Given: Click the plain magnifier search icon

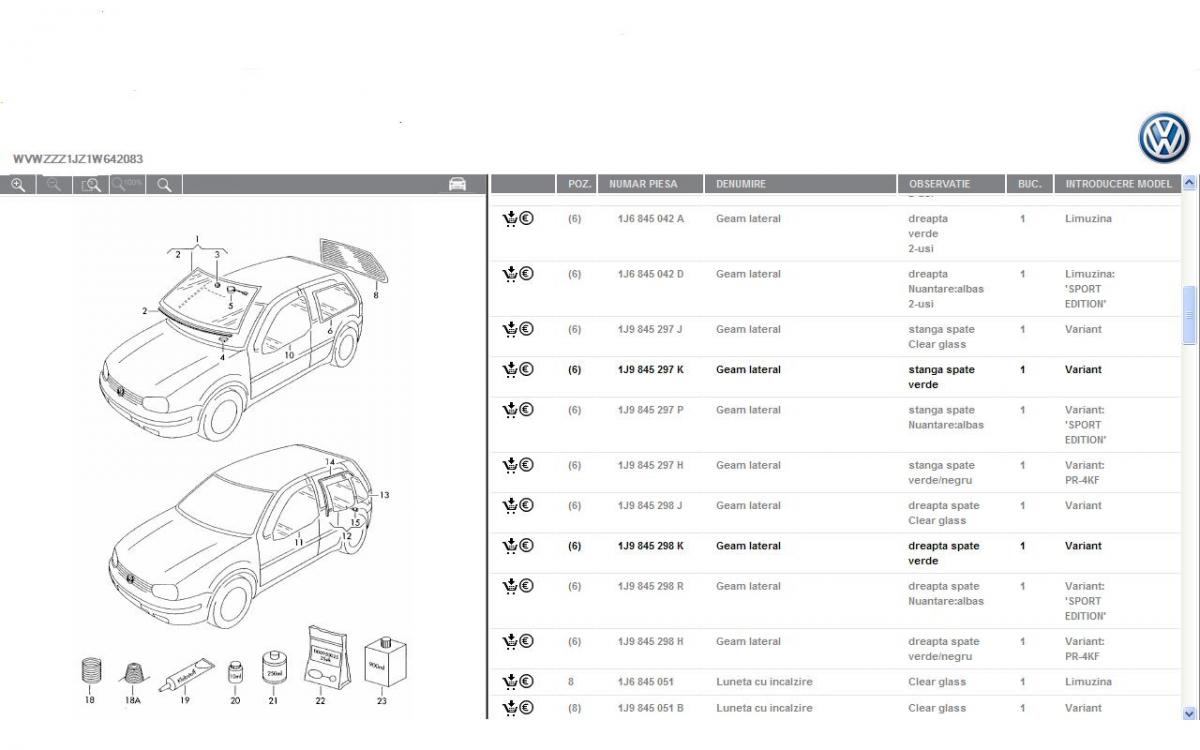Looking at the screenshot, I should (x=164, y=185).
